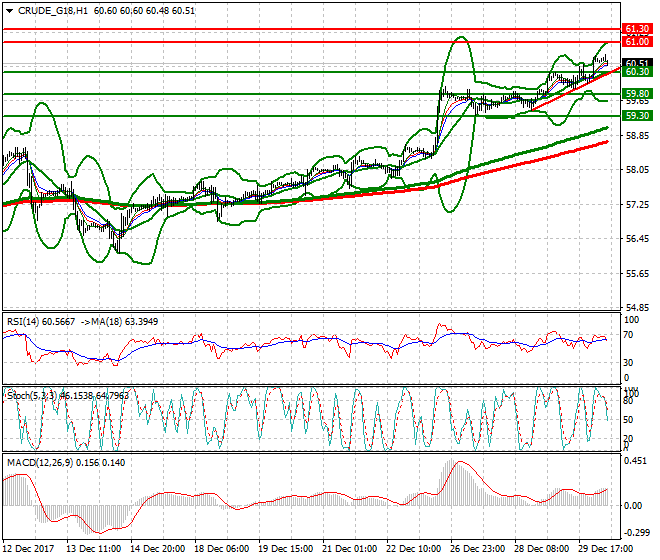660x560 pixels.
Task: Open the chart dropdown triangle beside CRUDE_G18,H1
Action: pyautogui.click(x=9, y=11)
